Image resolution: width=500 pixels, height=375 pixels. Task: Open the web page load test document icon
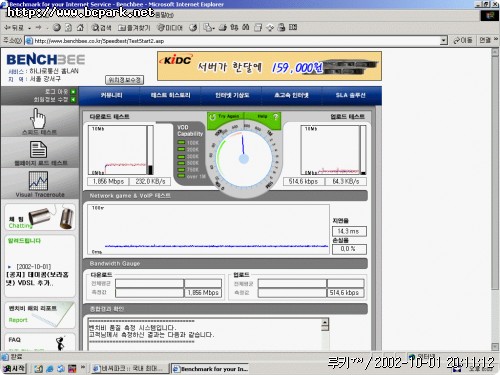(38, 149)
